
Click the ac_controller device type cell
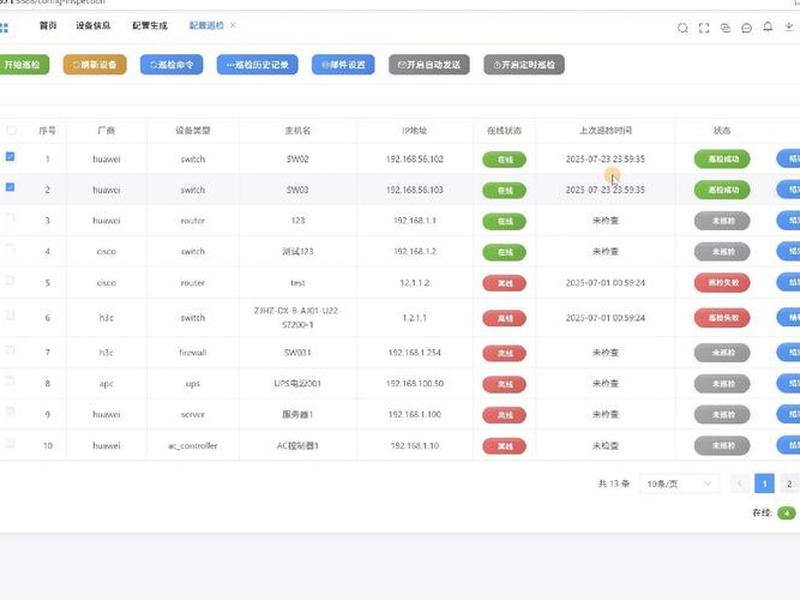(193, 445)
